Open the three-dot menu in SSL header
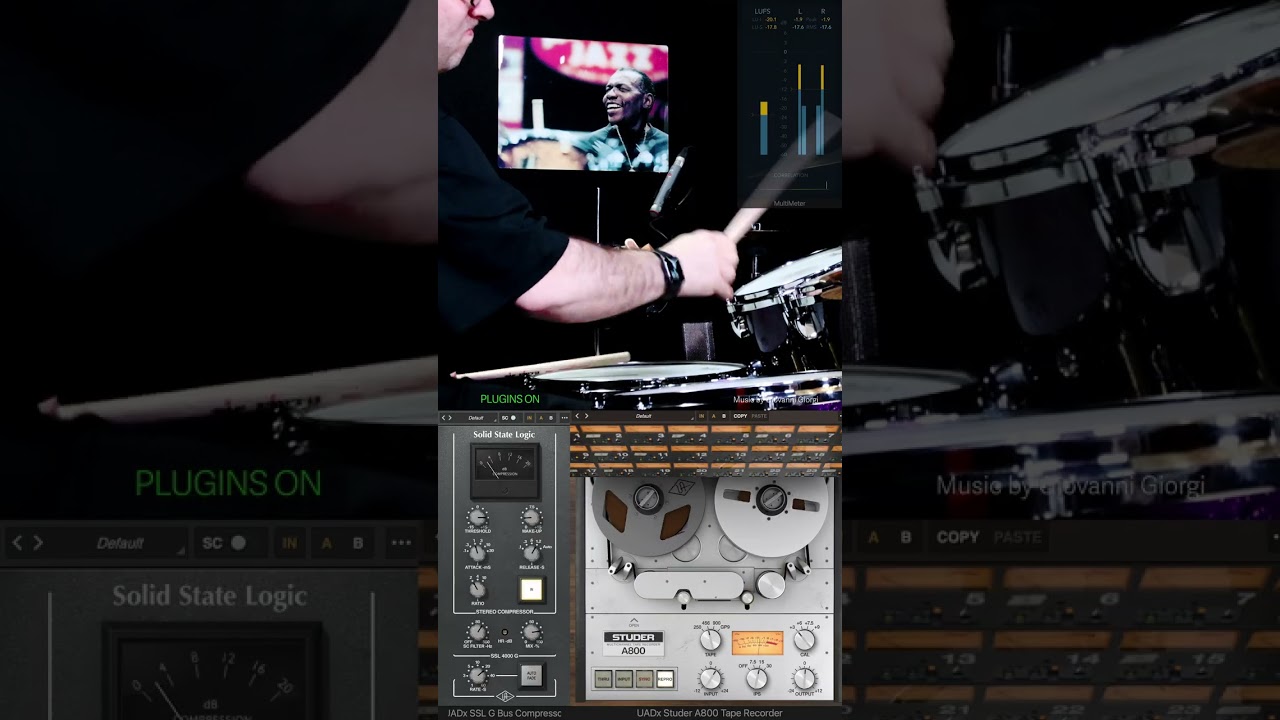 click(564, 416)
